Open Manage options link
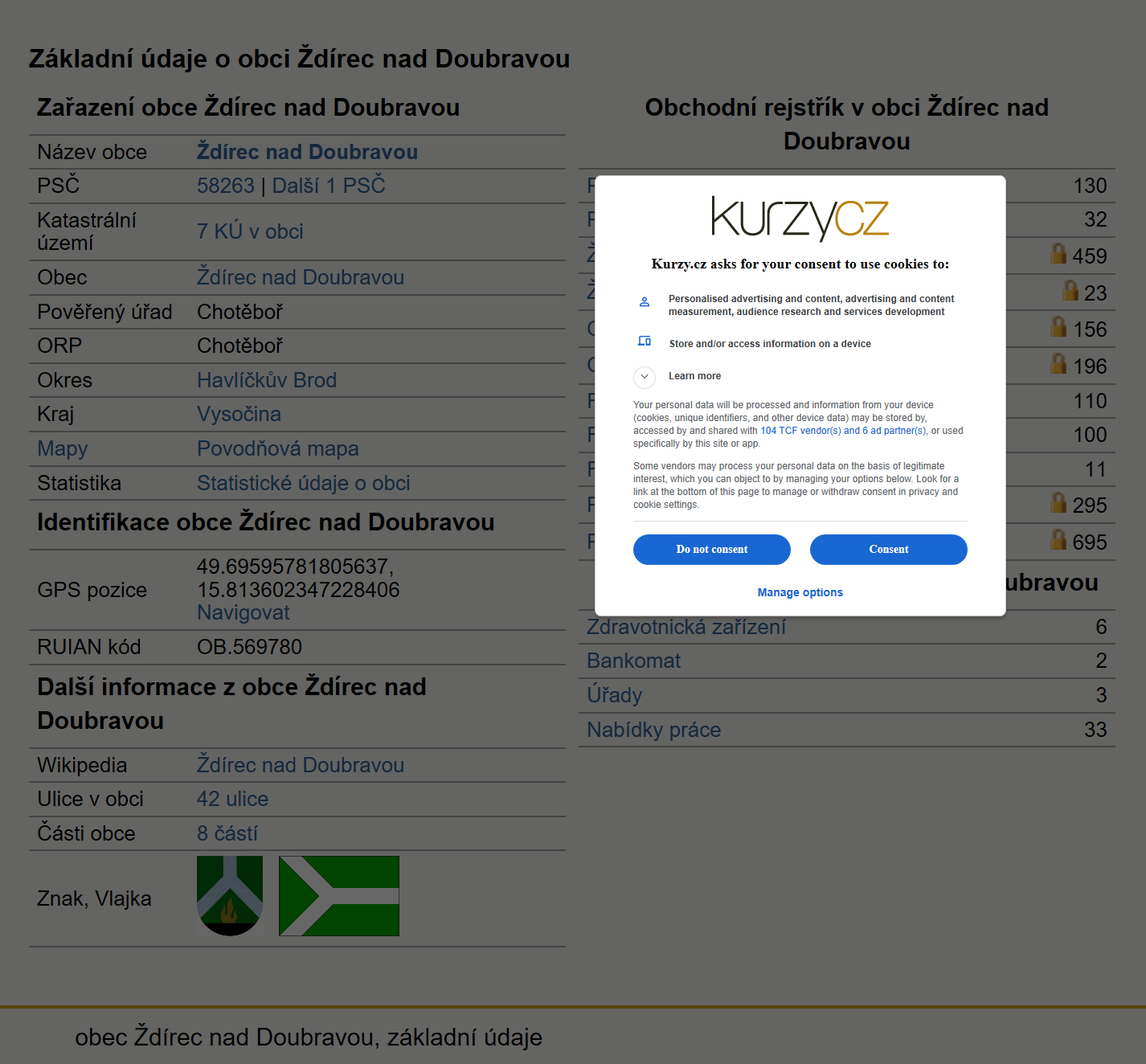This screenshot has width=1146, height=1064. tap(800, 592)
